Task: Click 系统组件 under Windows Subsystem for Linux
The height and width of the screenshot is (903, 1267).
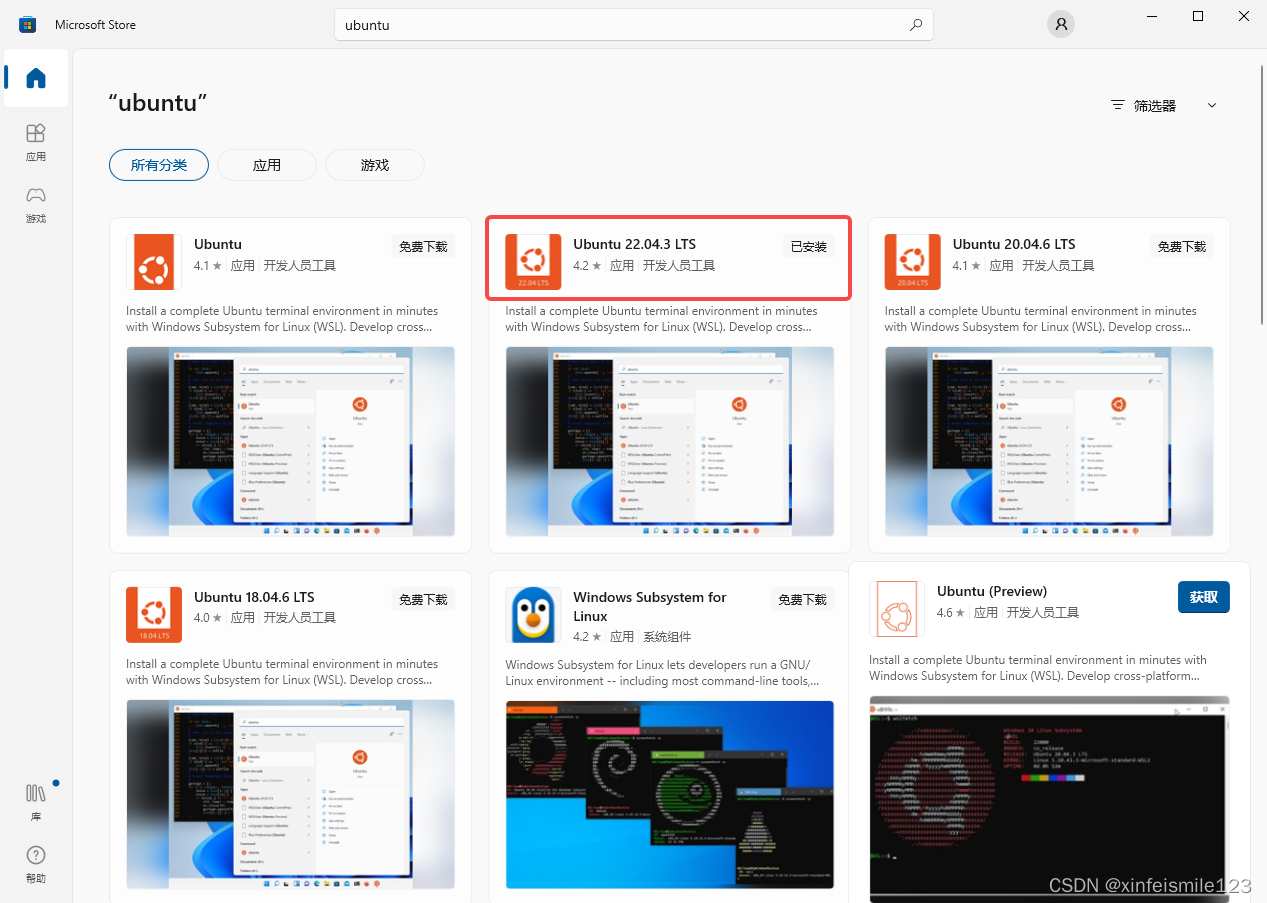Action: (667, 636)
